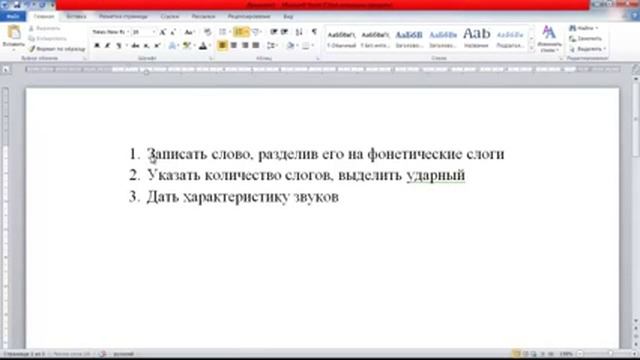Select Align Left alignment
The image size is (640, 360).
pos(222,45)
